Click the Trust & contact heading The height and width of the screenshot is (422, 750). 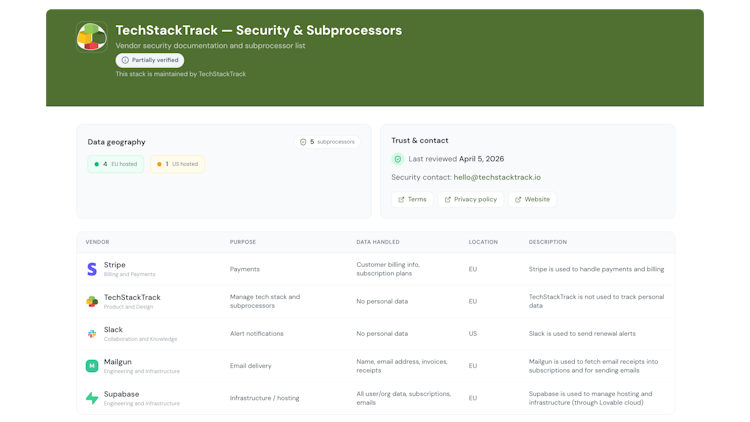click(x=419, y=141)
